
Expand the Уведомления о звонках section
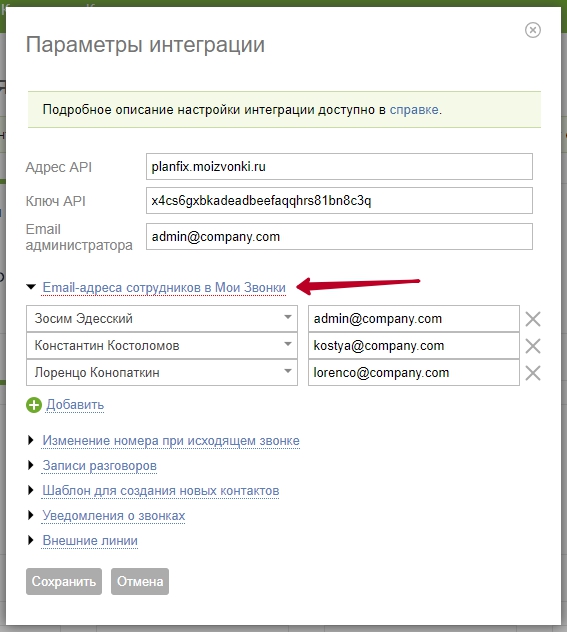(x=114, y=516)
